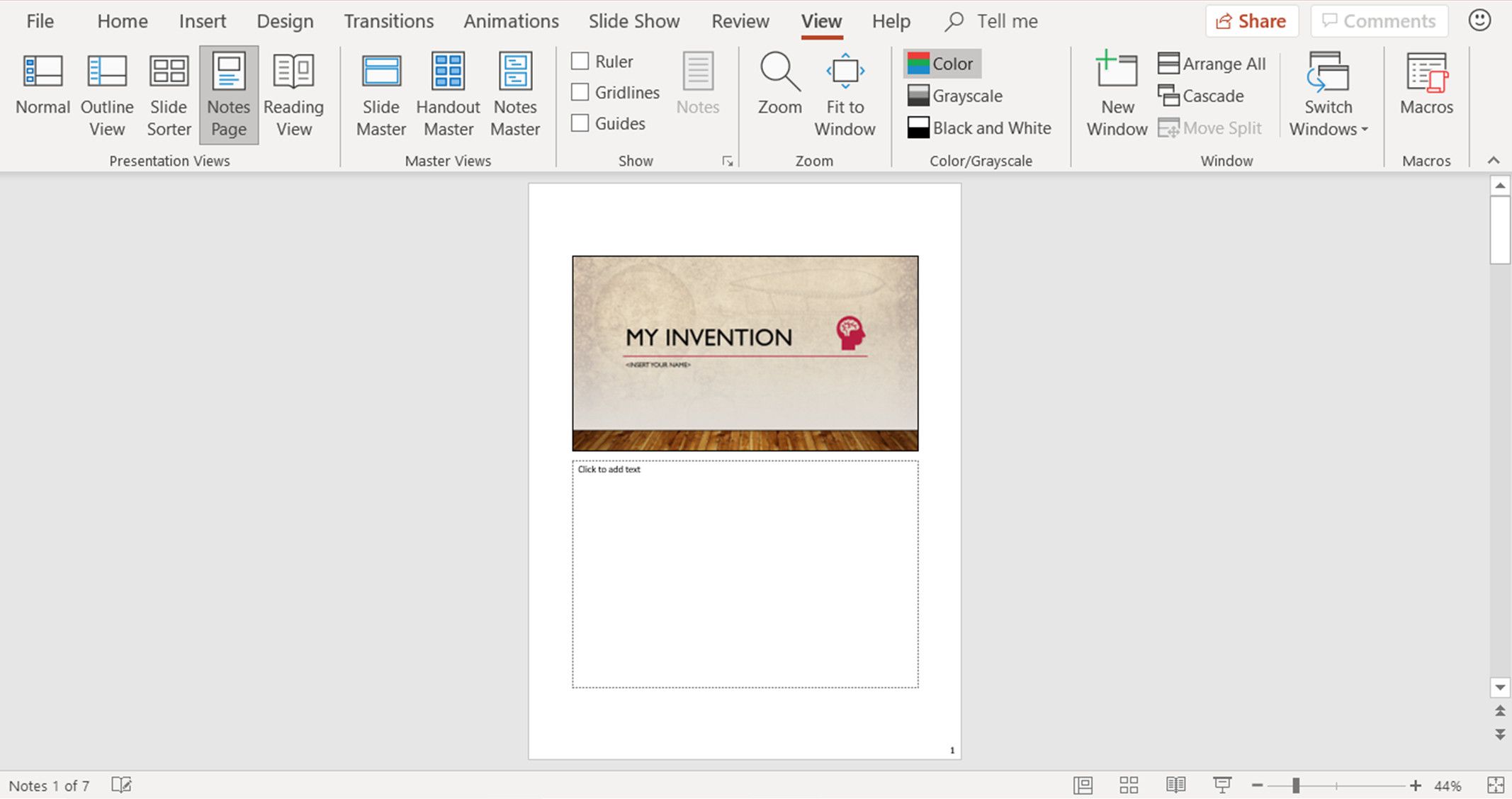This screenshot has width=1512, height=799.
Task: Enable the Gridlines checkbox
Action: [x=580, y=92]
